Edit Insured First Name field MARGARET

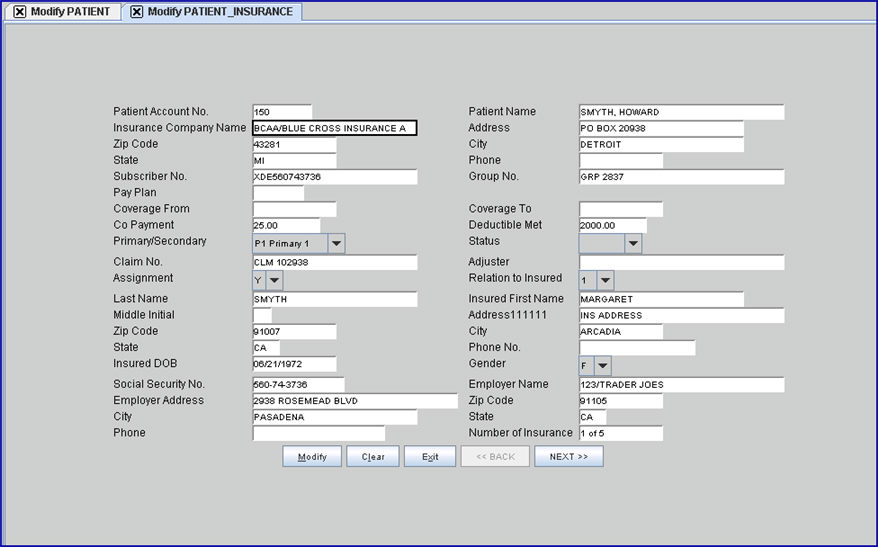[x=661, y=300]
